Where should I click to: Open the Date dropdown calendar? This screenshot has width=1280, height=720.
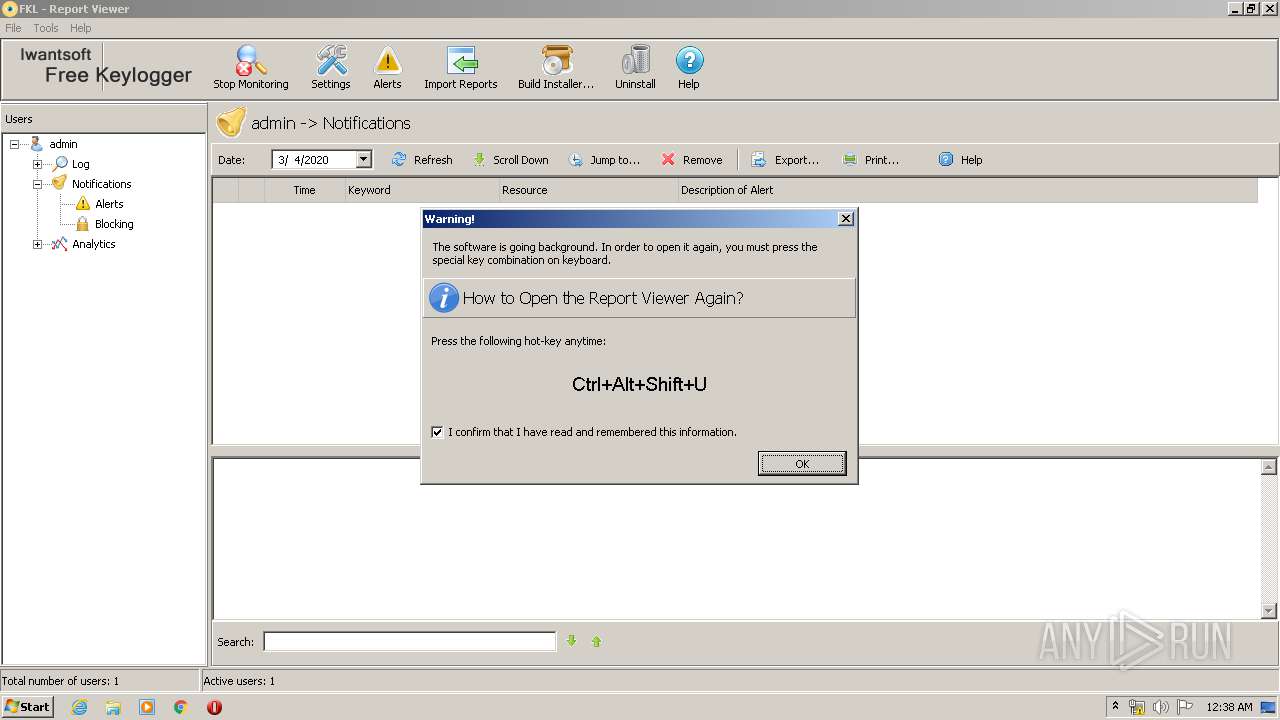click(363, 160)
